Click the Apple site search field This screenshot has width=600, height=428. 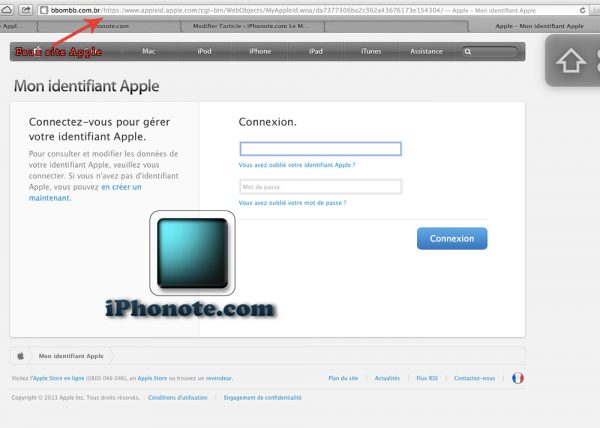pyautogui.click(x=490, y=52)
